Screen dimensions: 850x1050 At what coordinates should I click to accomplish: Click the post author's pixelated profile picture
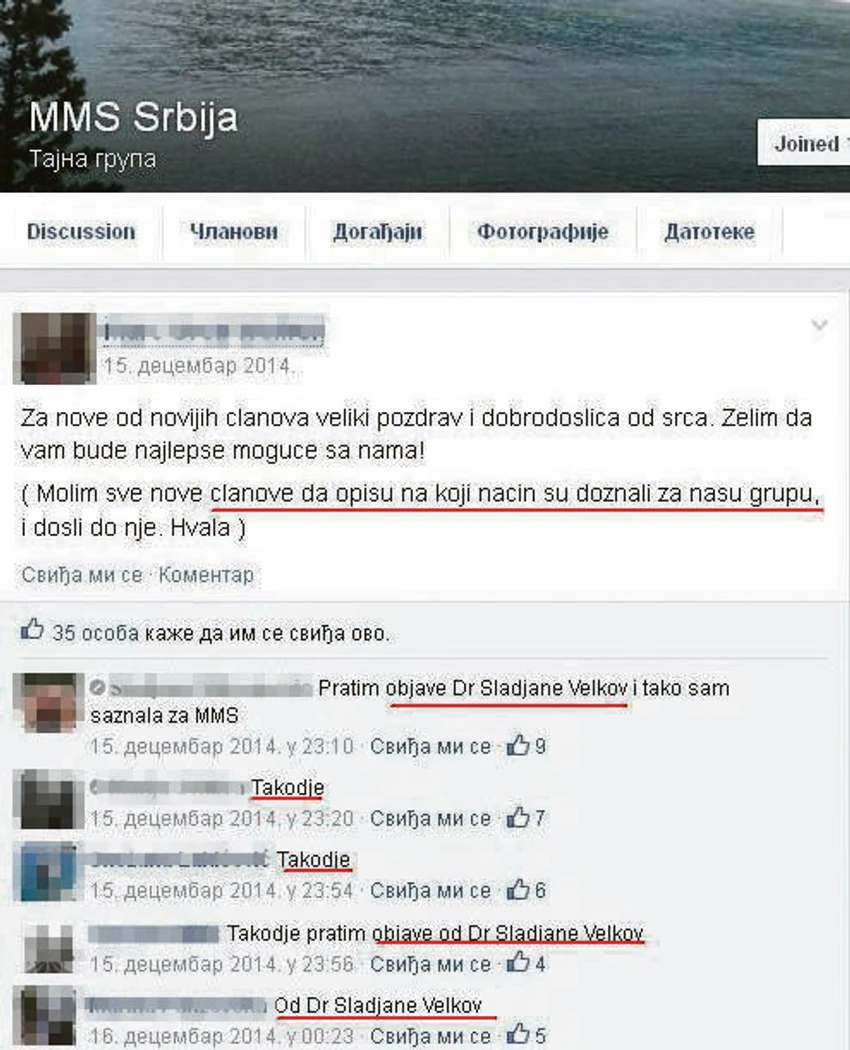pyautogui.click(x=54, y=348)
